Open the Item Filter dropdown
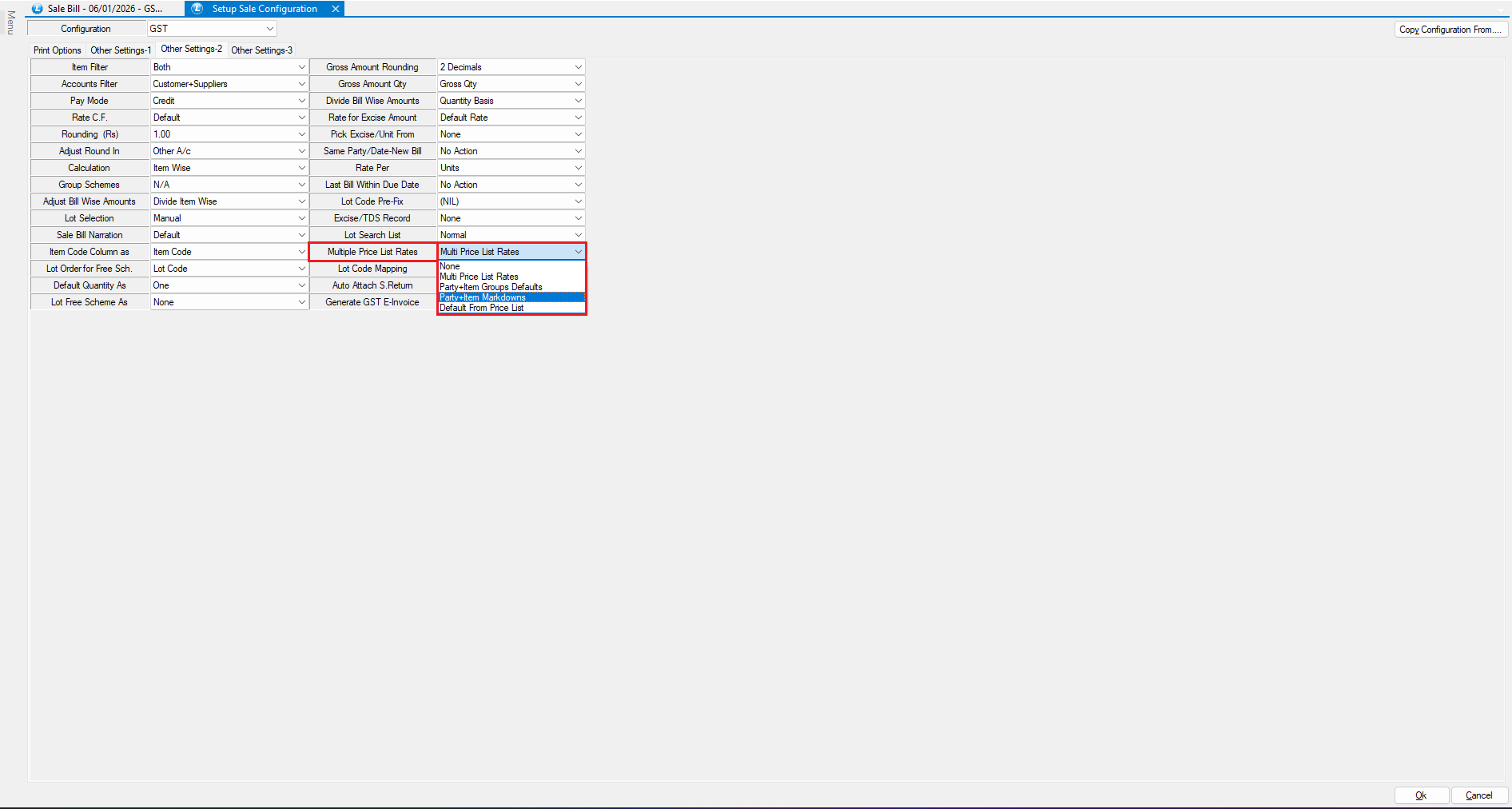Screen dimensions: 1512x809 301,67
